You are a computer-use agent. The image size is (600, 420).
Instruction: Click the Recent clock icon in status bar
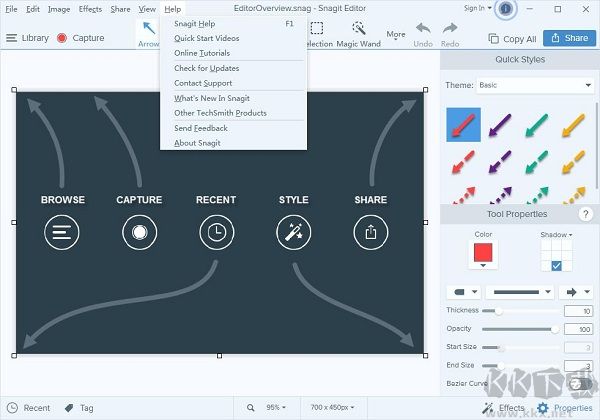click(x=13, y=408)
